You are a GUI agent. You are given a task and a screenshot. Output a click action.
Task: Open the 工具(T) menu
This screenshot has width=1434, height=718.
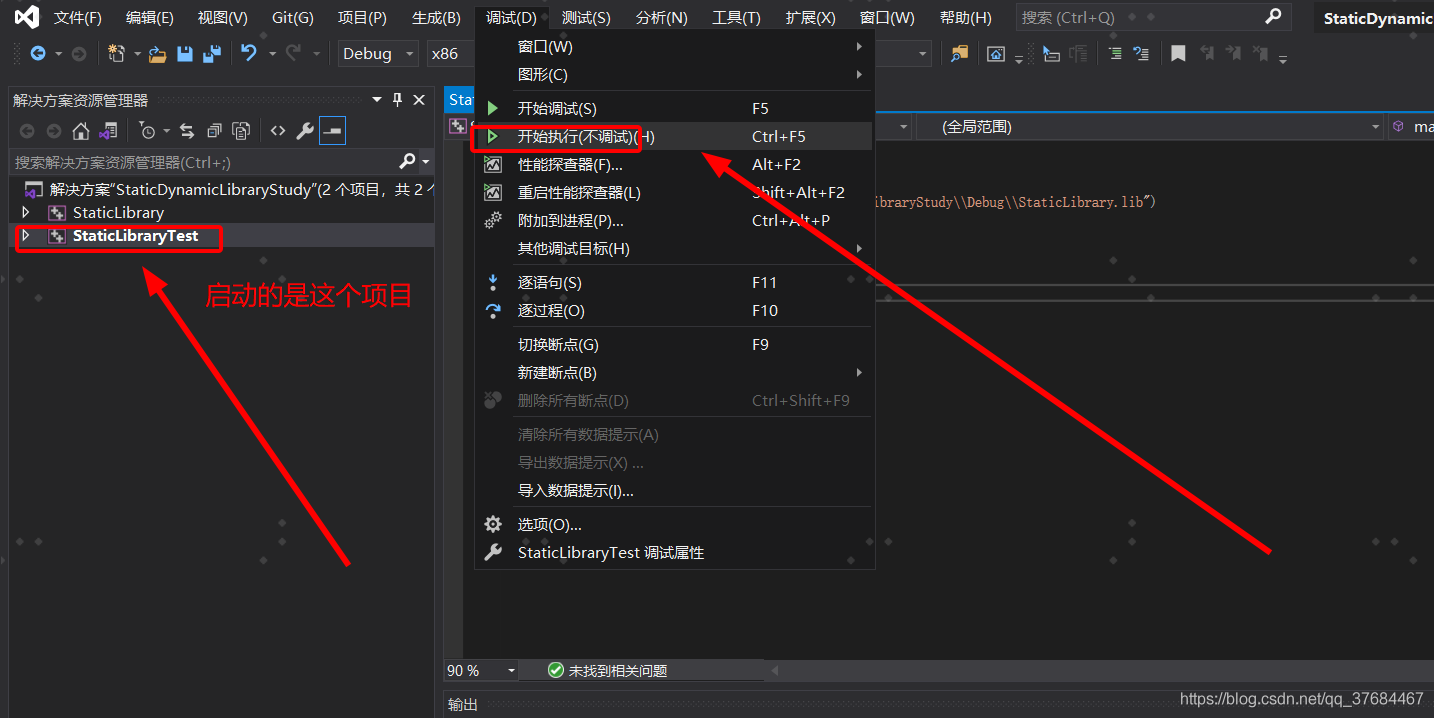click(736, 18)
